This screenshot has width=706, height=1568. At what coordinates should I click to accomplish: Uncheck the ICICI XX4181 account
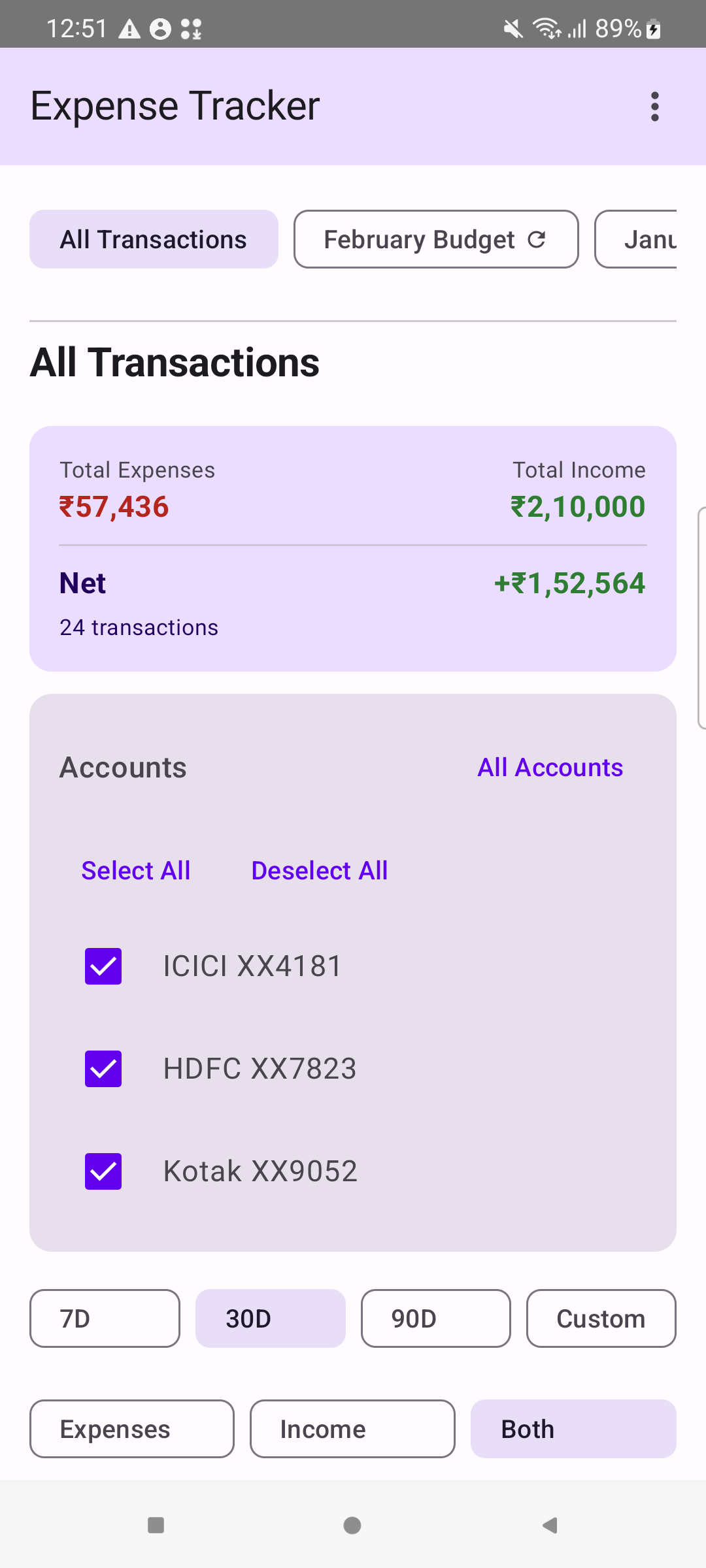tap(103, 966)
